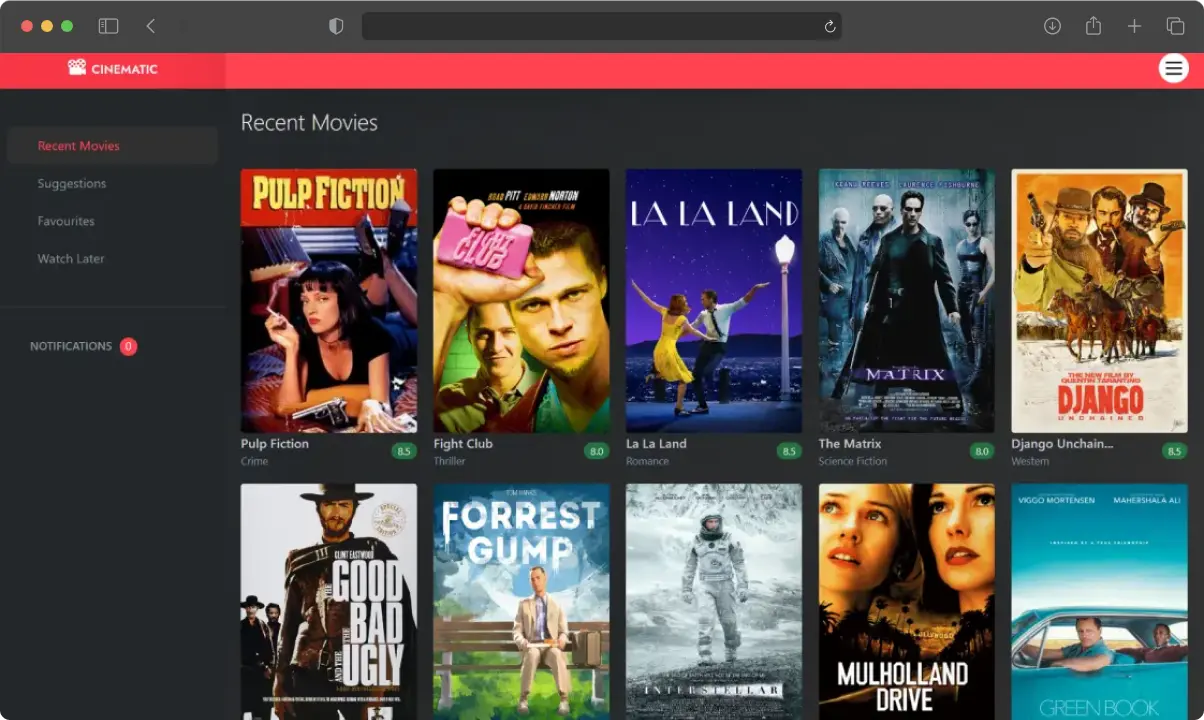
Task: Open the Forrest Gump poster
Action: pos(521,602)
